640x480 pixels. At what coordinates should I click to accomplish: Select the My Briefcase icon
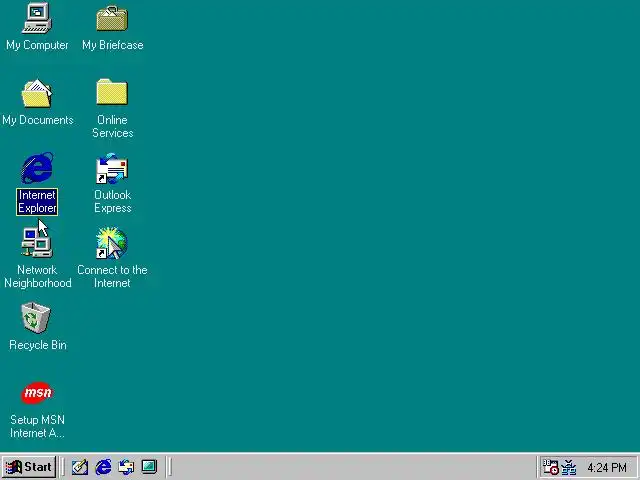(x=112, y=18)
